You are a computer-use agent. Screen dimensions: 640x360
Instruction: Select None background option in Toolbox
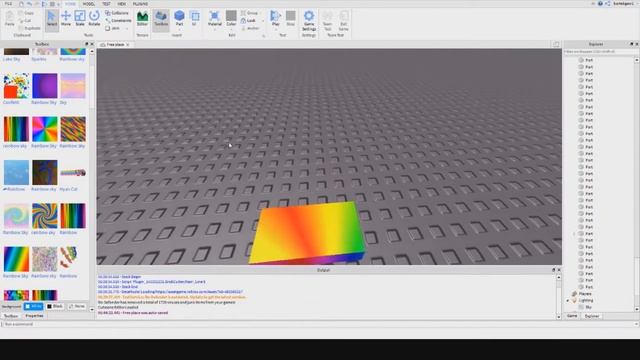tap(77, 306)
